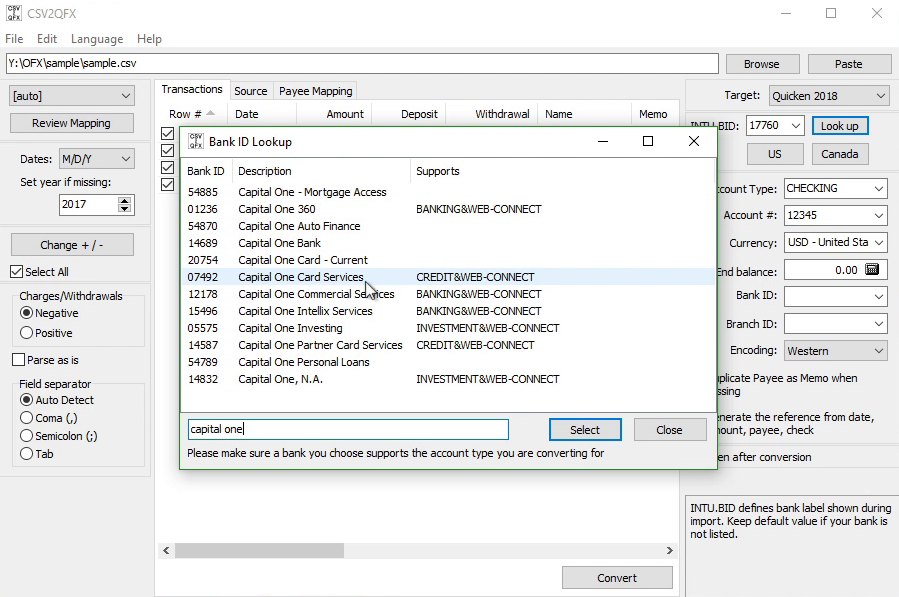Click the scrollbar left arrow in transactions
This screenshot has width=899, height=597.
[x=166, y=551]
